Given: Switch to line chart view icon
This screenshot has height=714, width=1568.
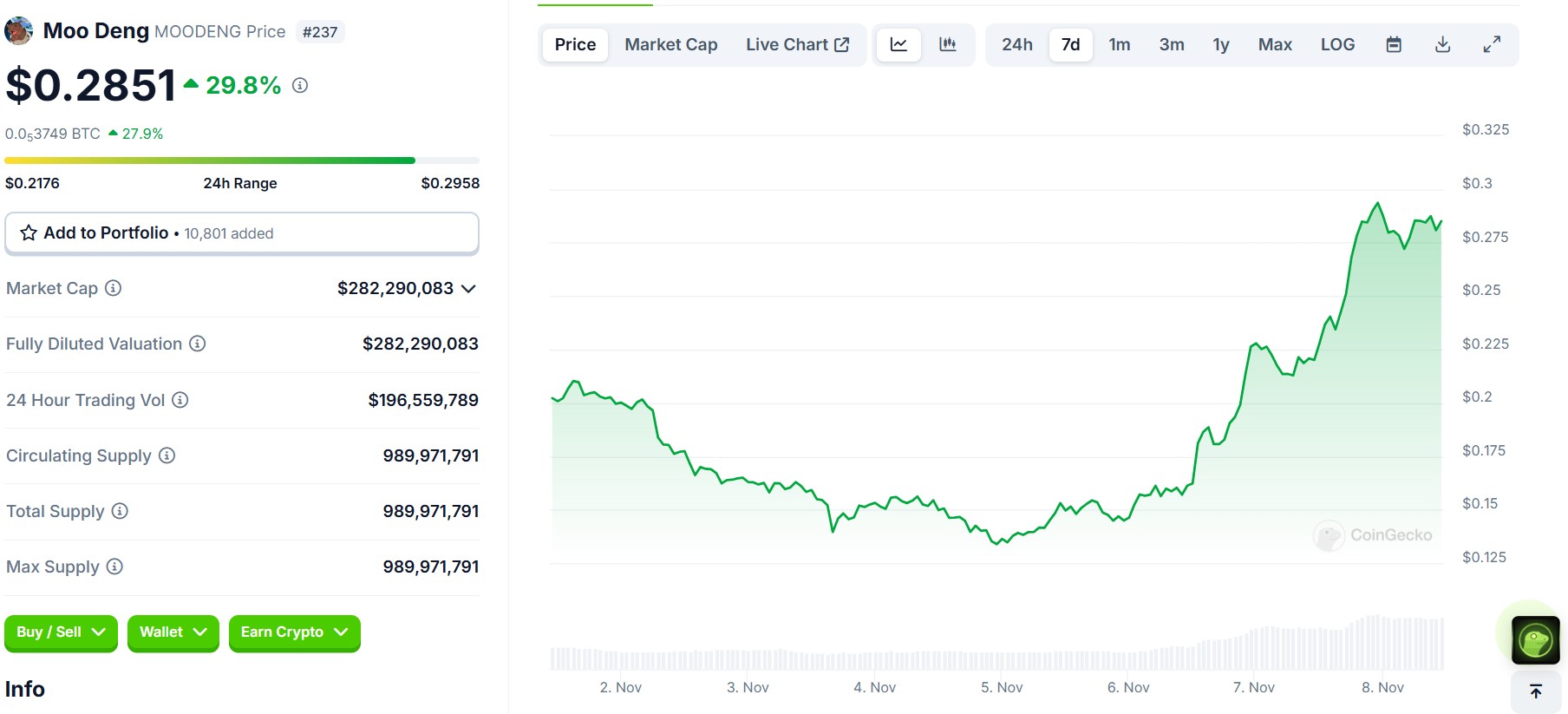Looking at the screenshot, I should click(898, 44).
